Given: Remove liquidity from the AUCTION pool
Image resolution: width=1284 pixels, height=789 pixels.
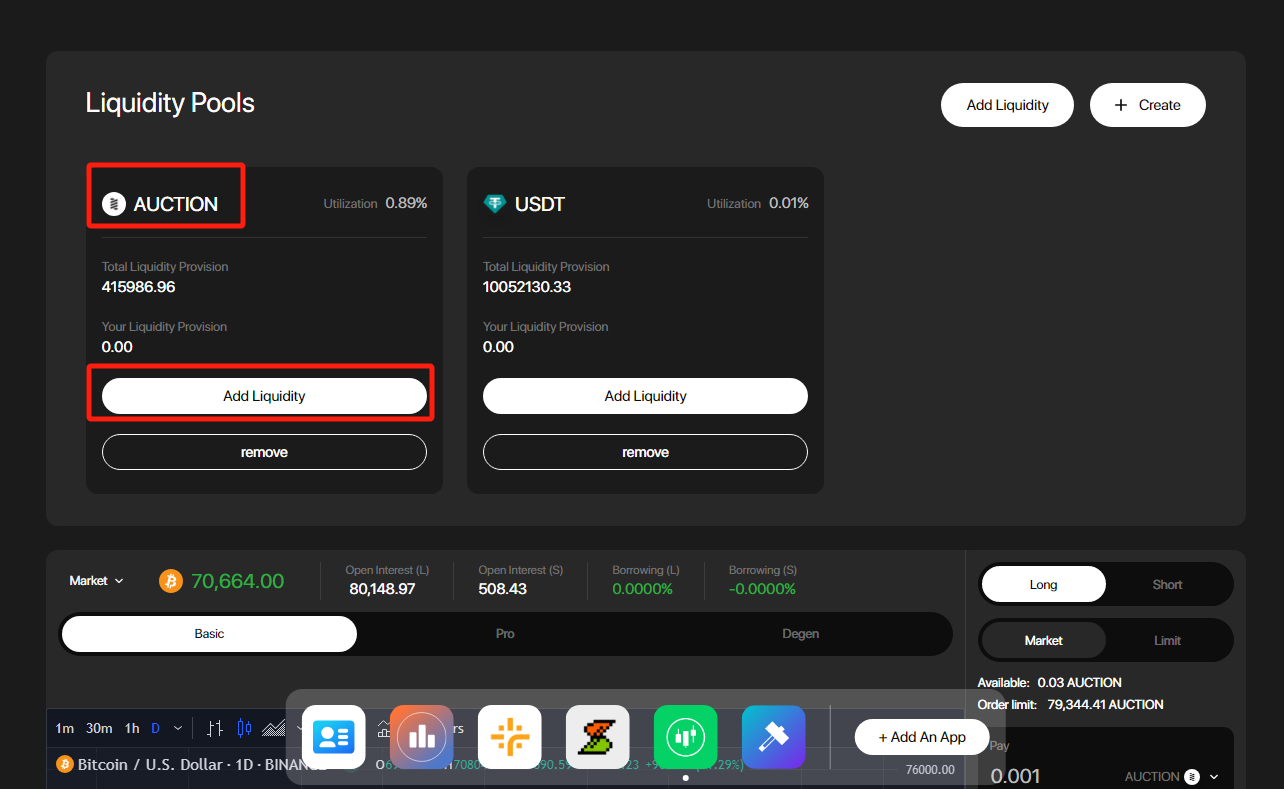Looking at the screenshot, I should point(264,452).
